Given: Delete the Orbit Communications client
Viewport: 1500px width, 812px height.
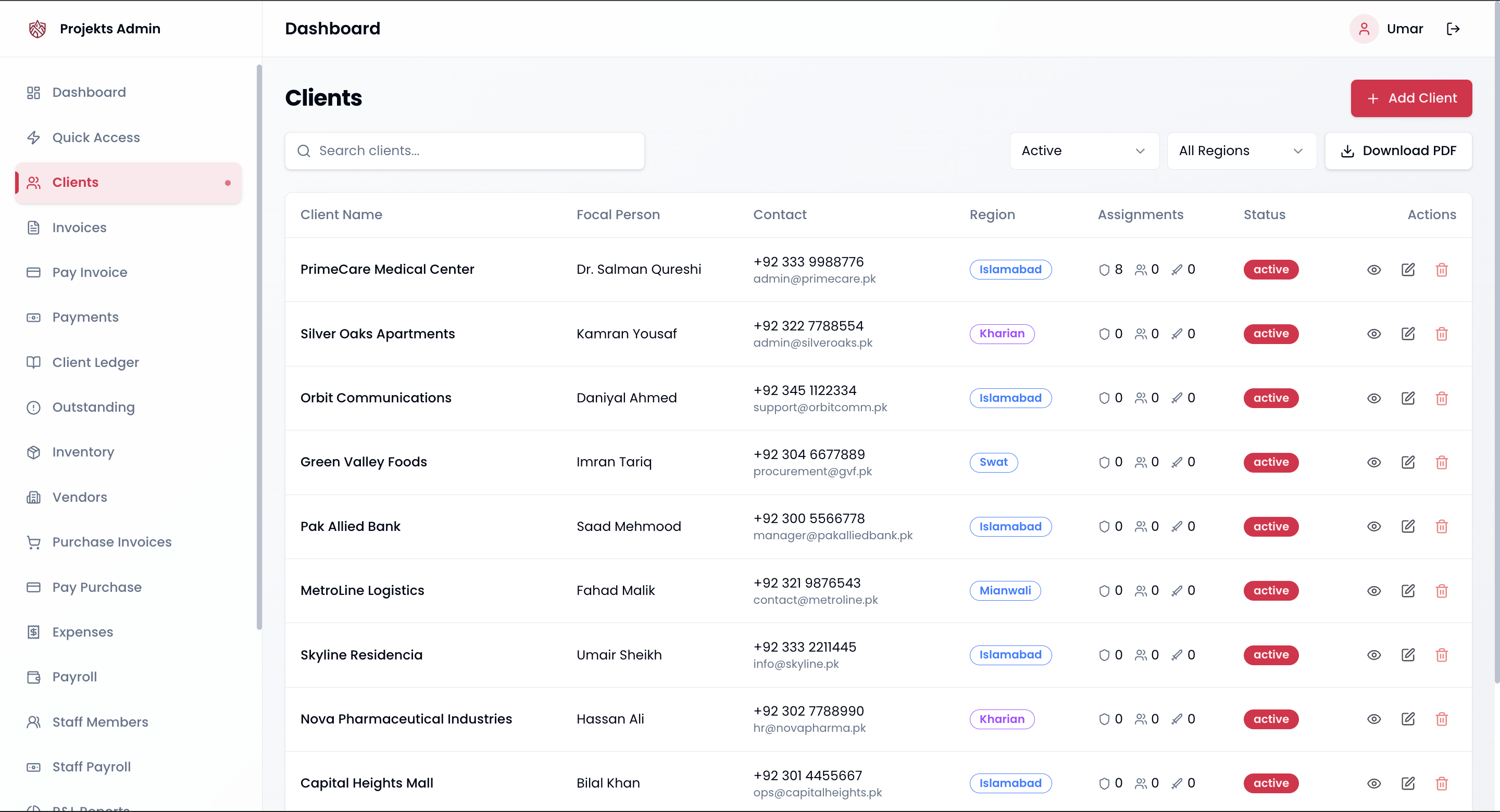Looking at the screenshot, I should pos(1442,398).
